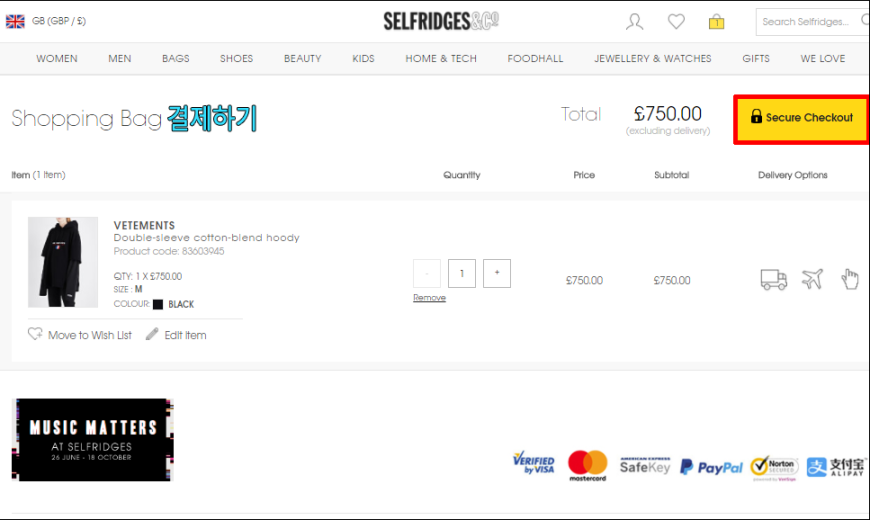Screen dimensions: 870x520
Task: Click the Delivery Options column header
Action: pos(793,175)
